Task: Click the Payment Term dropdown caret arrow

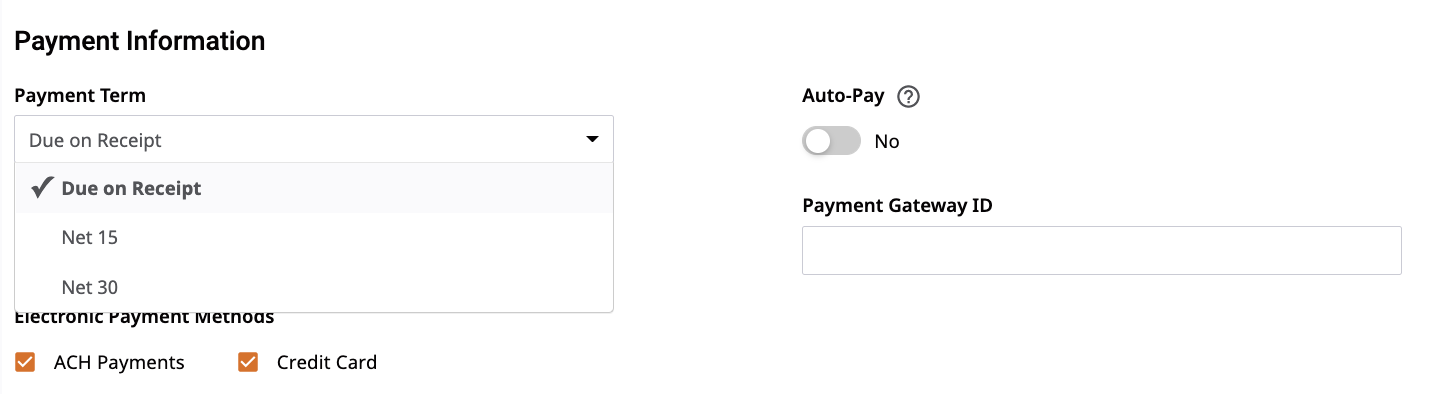Action: (592, 140)
